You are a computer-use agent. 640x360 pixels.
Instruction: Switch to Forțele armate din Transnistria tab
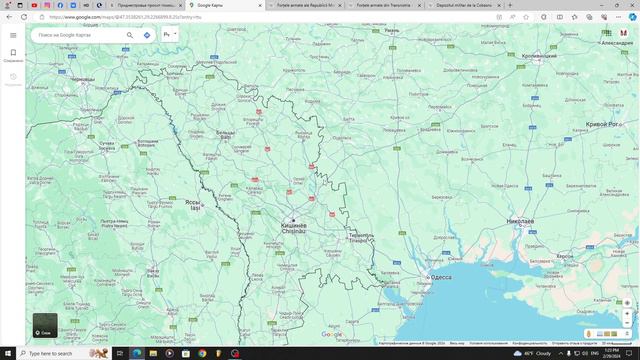(x=384, y=5)
